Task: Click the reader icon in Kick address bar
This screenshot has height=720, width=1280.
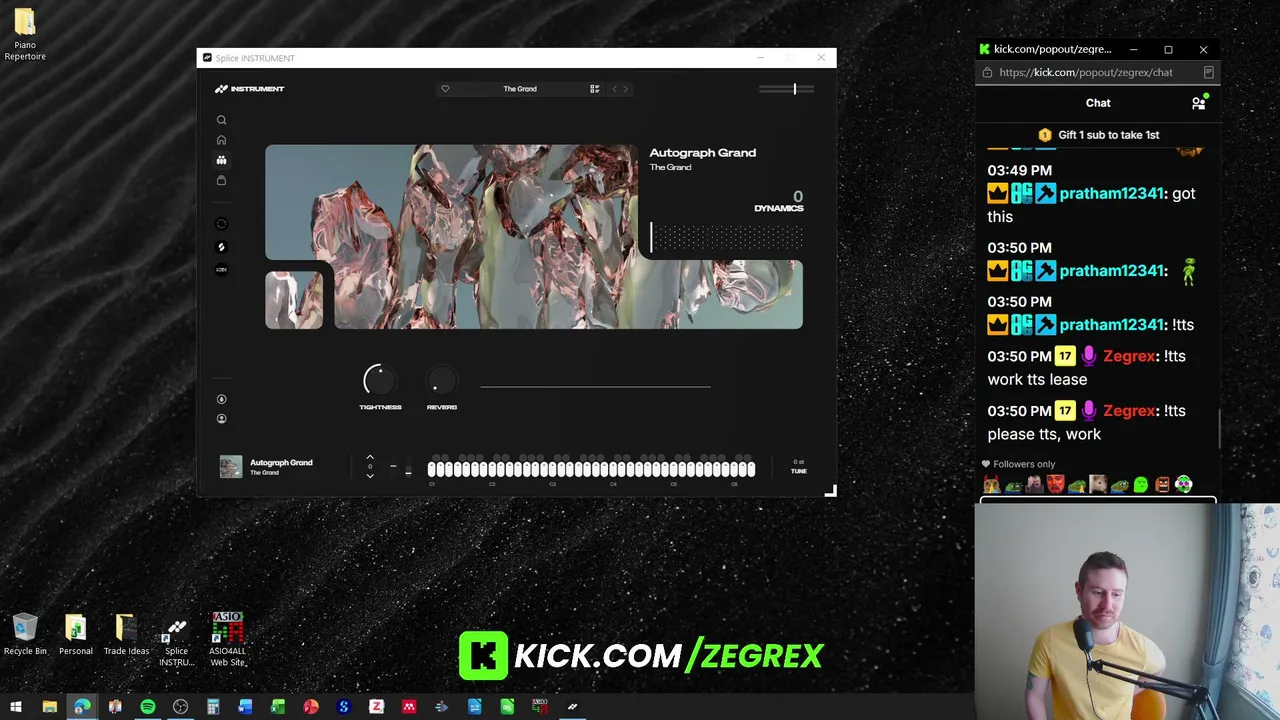Action: 1208,72
